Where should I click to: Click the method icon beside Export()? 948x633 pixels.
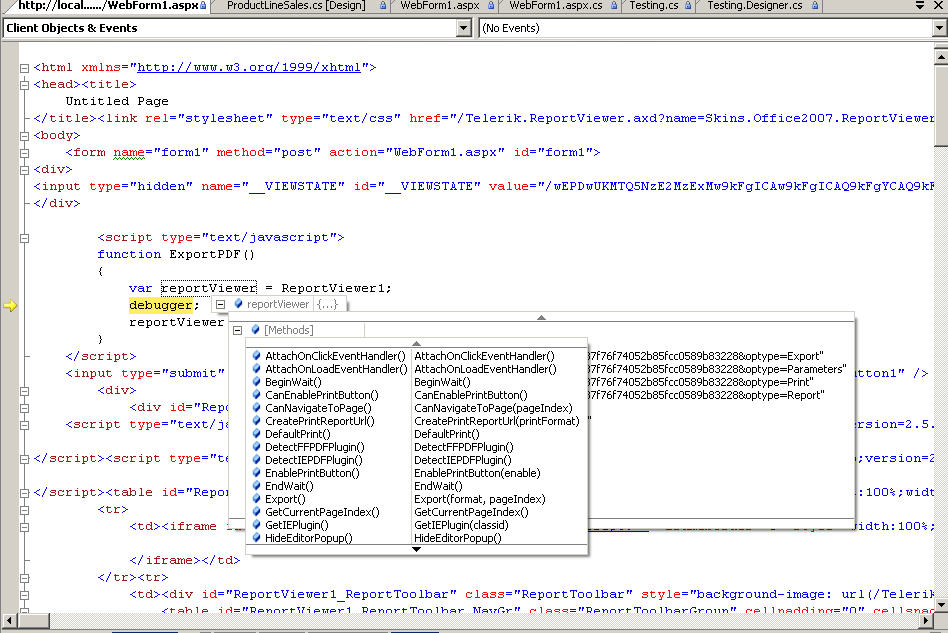256,499
